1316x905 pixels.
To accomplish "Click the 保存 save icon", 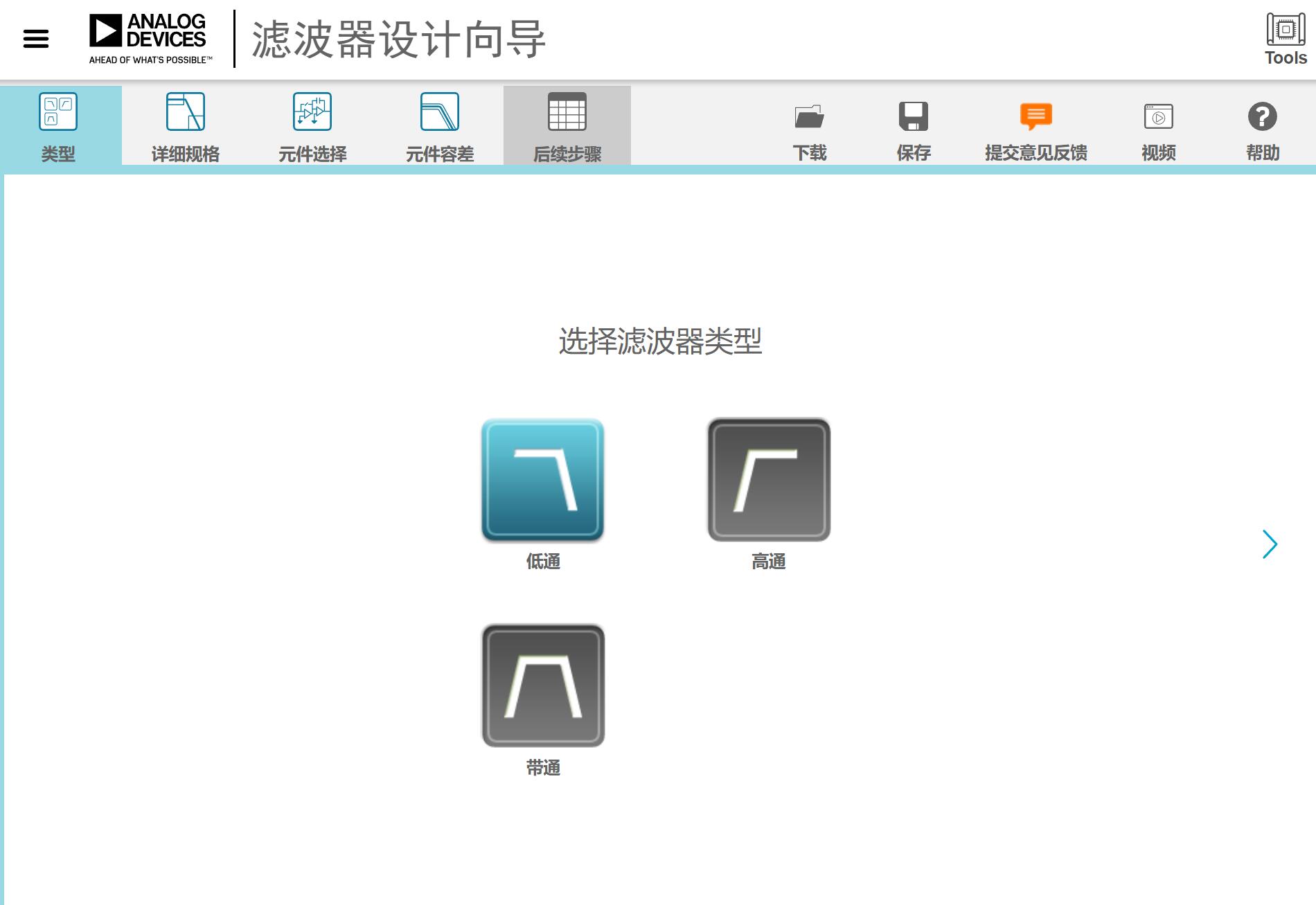I will pyautogui.click(x=913, y=125).
